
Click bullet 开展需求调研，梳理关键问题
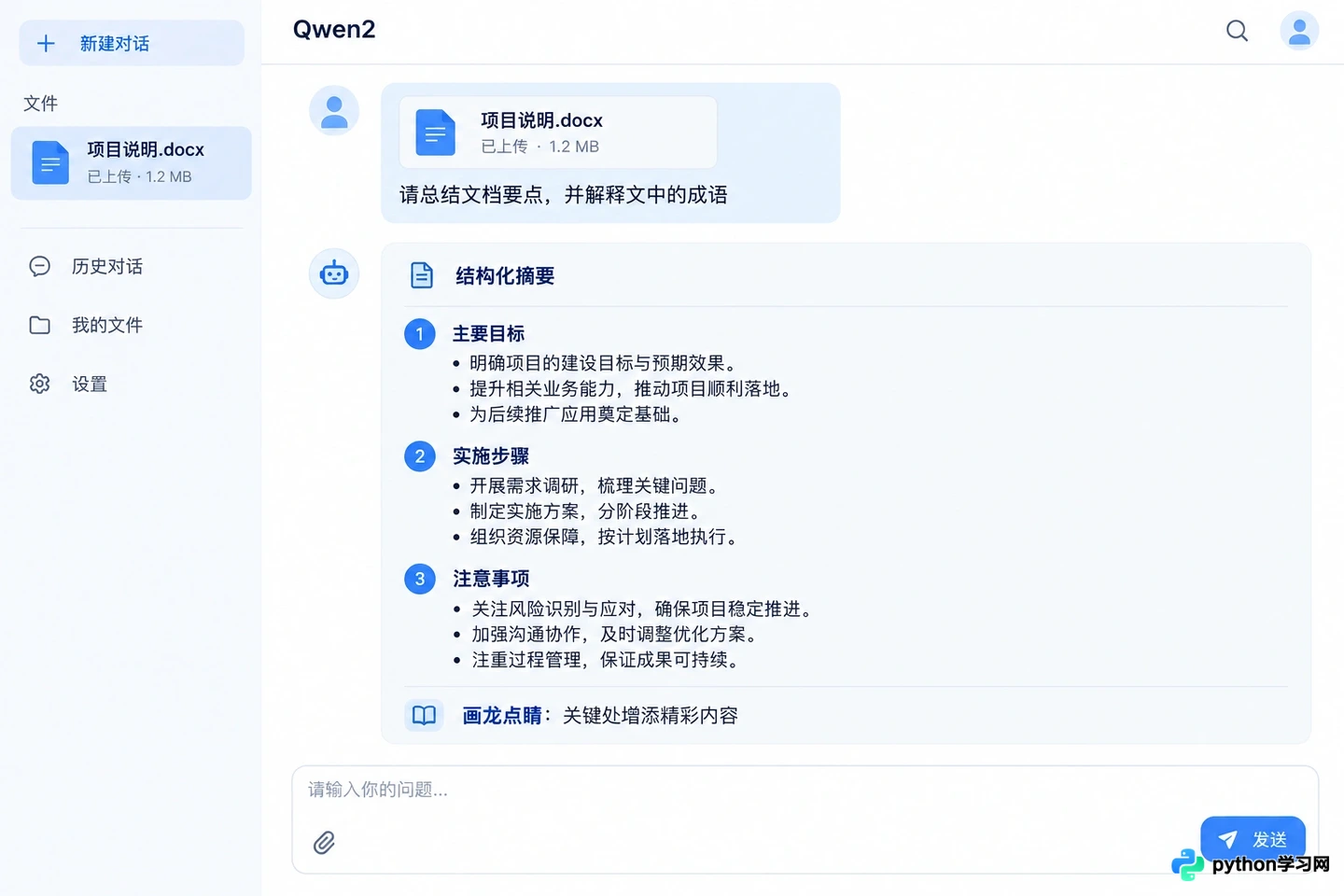point(594,485)
